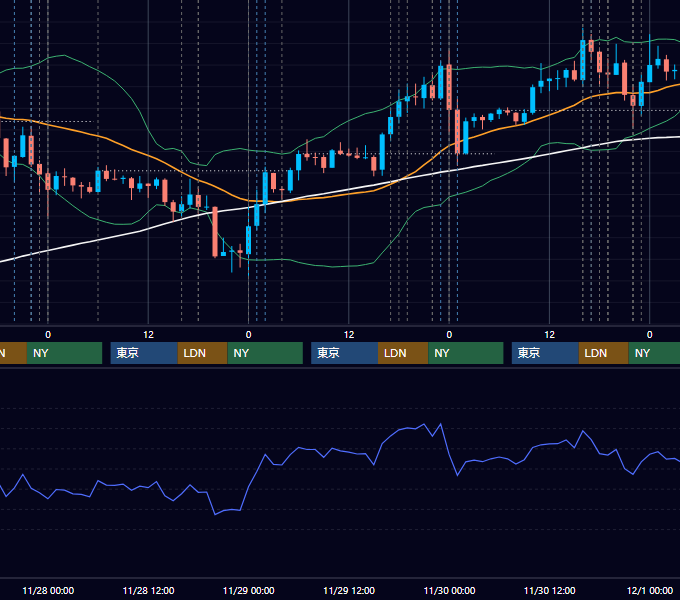The image size is (680, 600).
Task: Click the '11/28 12:00' date label
Action: [148, 590]
